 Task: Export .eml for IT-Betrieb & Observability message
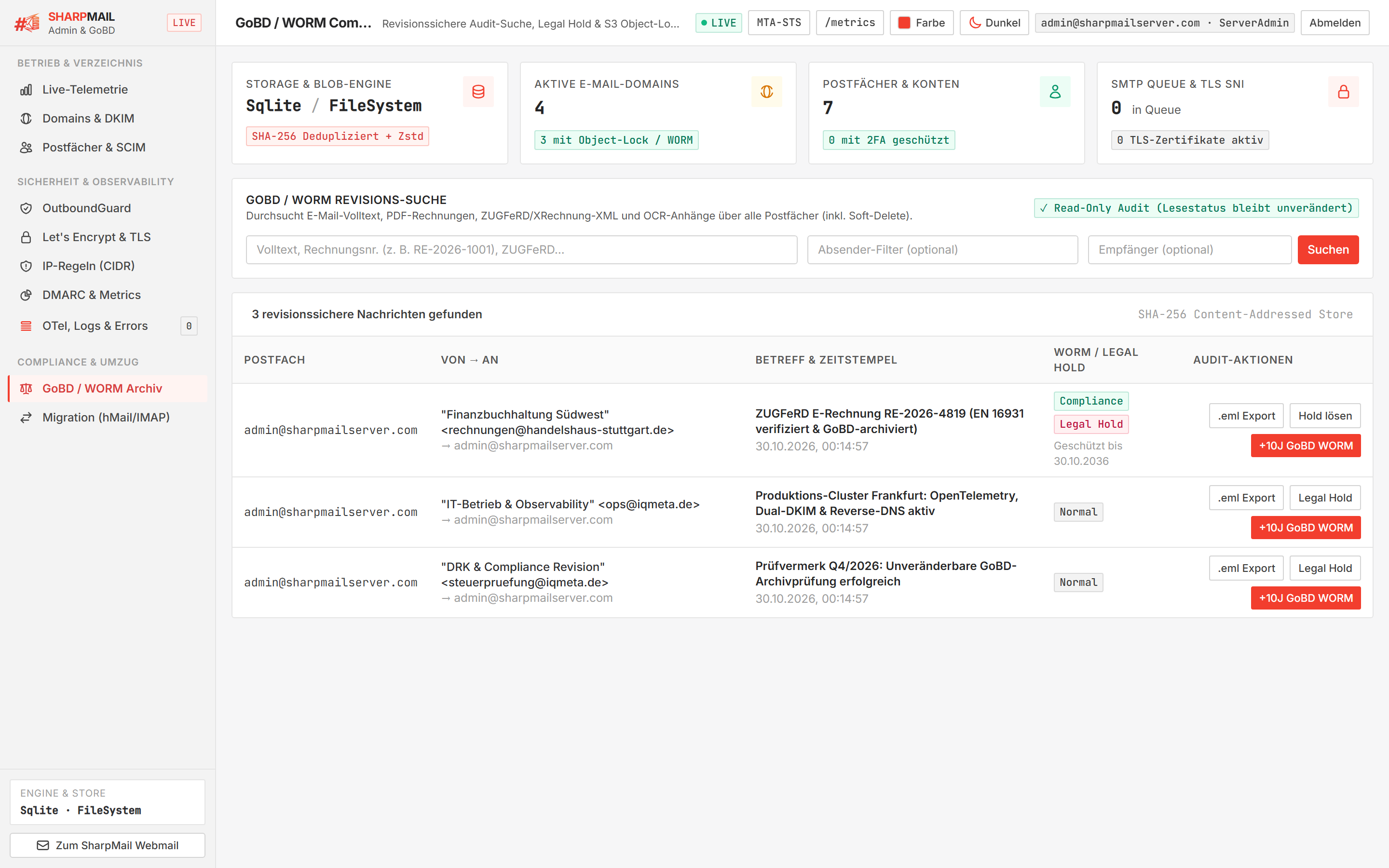(1246, 498)
